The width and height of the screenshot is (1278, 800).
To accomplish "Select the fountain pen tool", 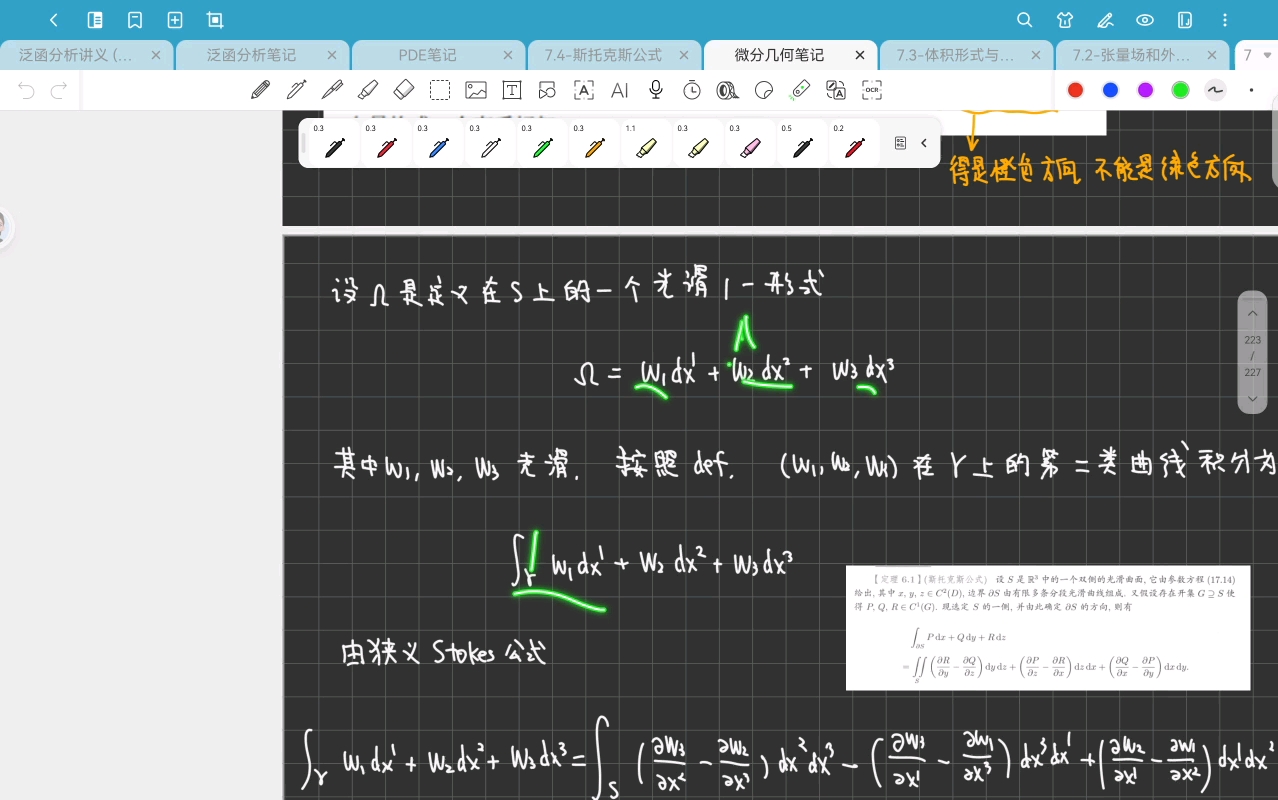I will tap(296, 90).
